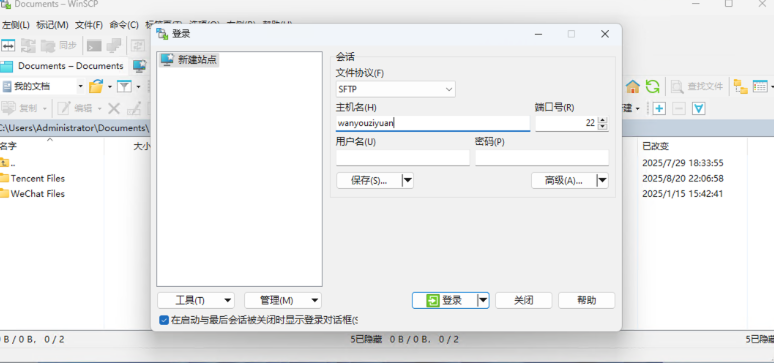Open the 文件(F) menu
Image resolution: width=774 pixels, height=363 pixels.
[89, 25]
